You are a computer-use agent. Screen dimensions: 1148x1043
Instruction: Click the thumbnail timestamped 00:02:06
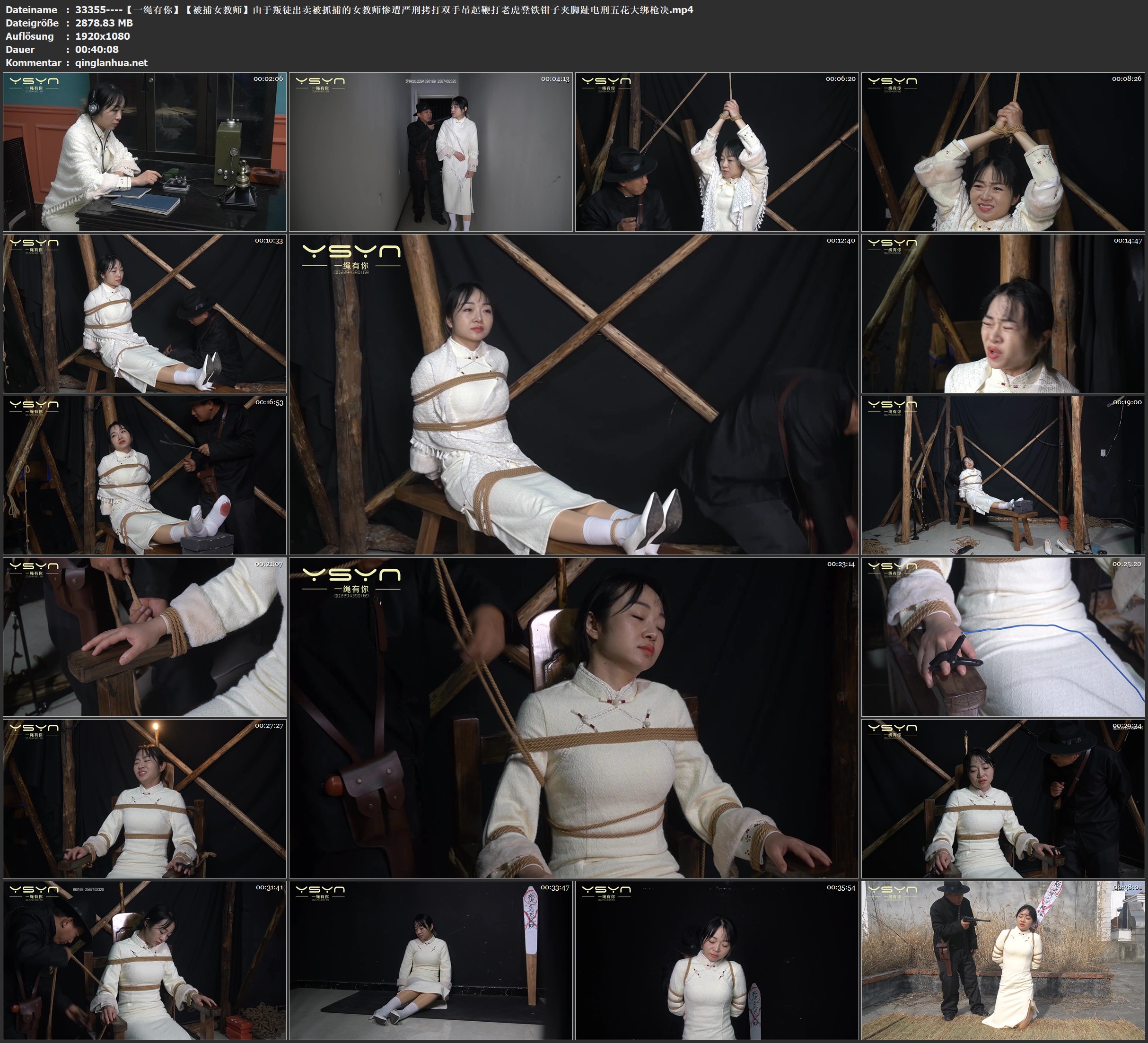click(x=145, y=151)
